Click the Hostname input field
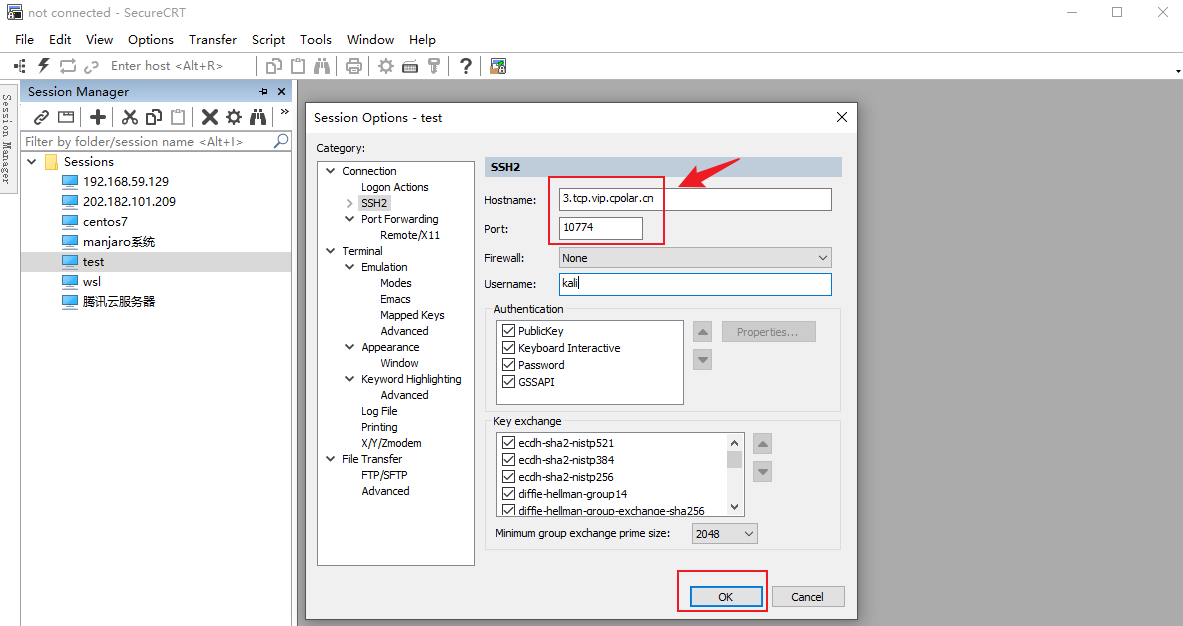 coord(695,199)
